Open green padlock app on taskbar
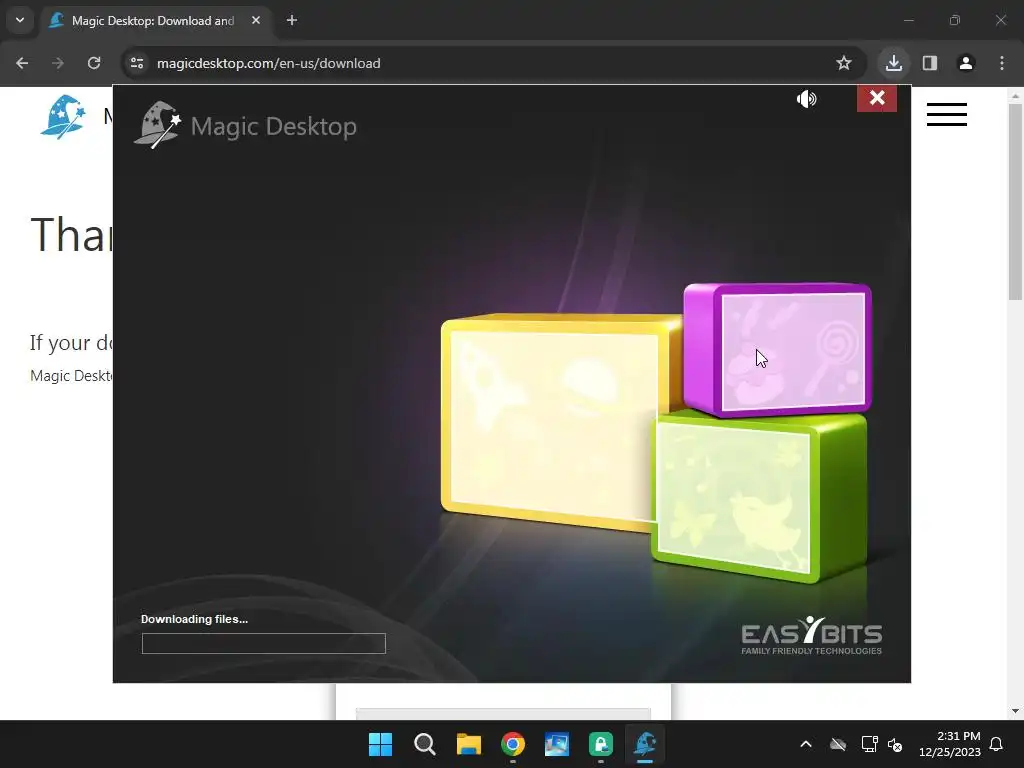Screen dimensions: 1024x768 [x=601, y=744]
